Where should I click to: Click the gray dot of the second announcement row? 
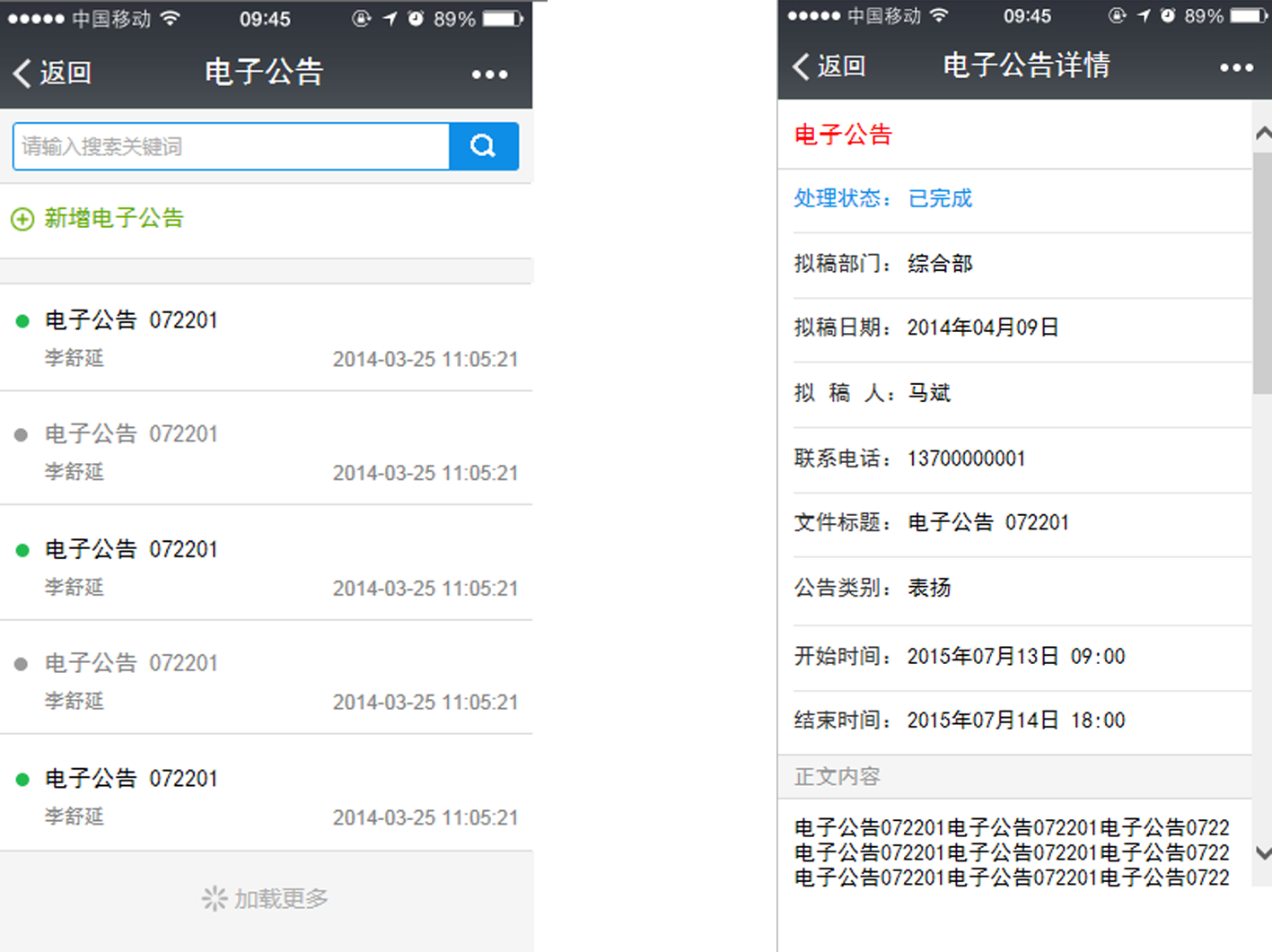coord(22,435)
